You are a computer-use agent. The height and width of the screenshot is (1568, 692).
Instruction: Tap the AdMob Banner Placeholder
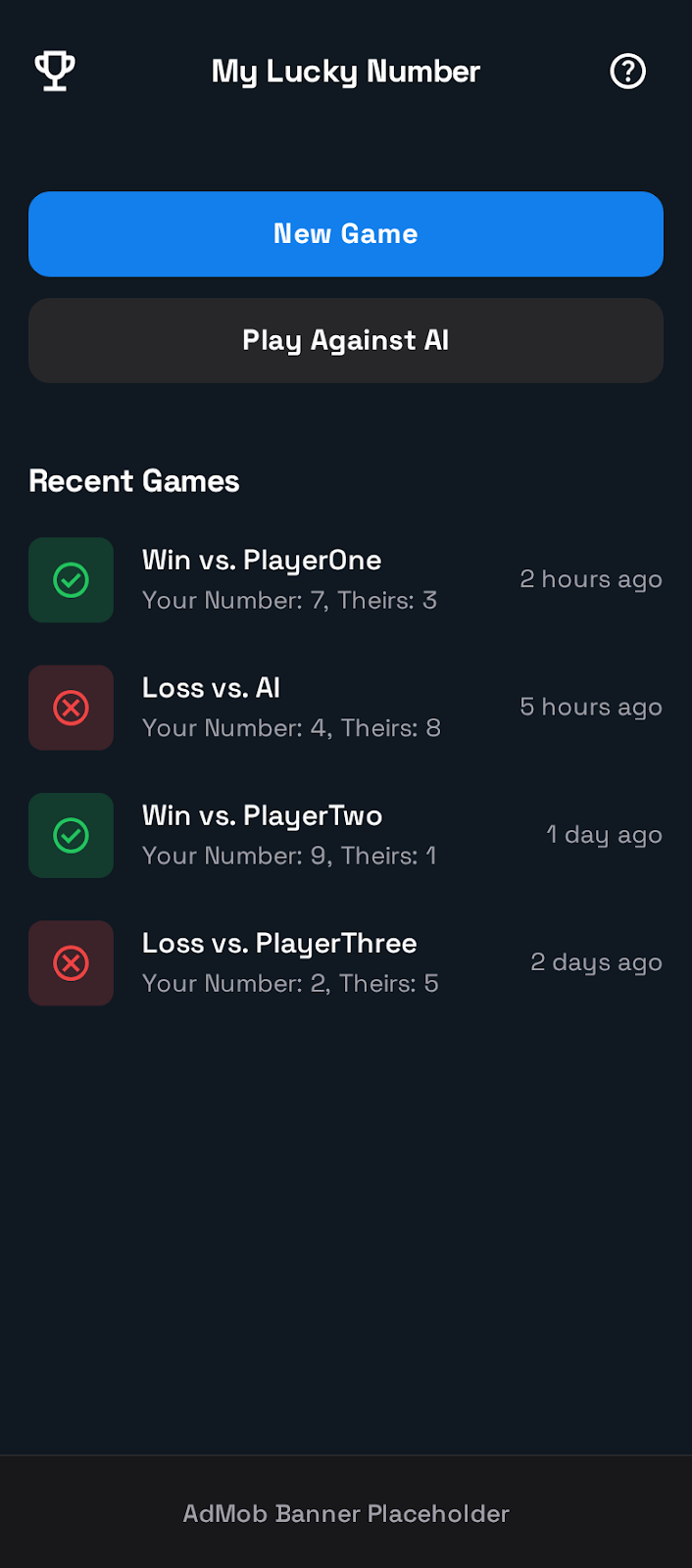click(x=346, y=1512)
